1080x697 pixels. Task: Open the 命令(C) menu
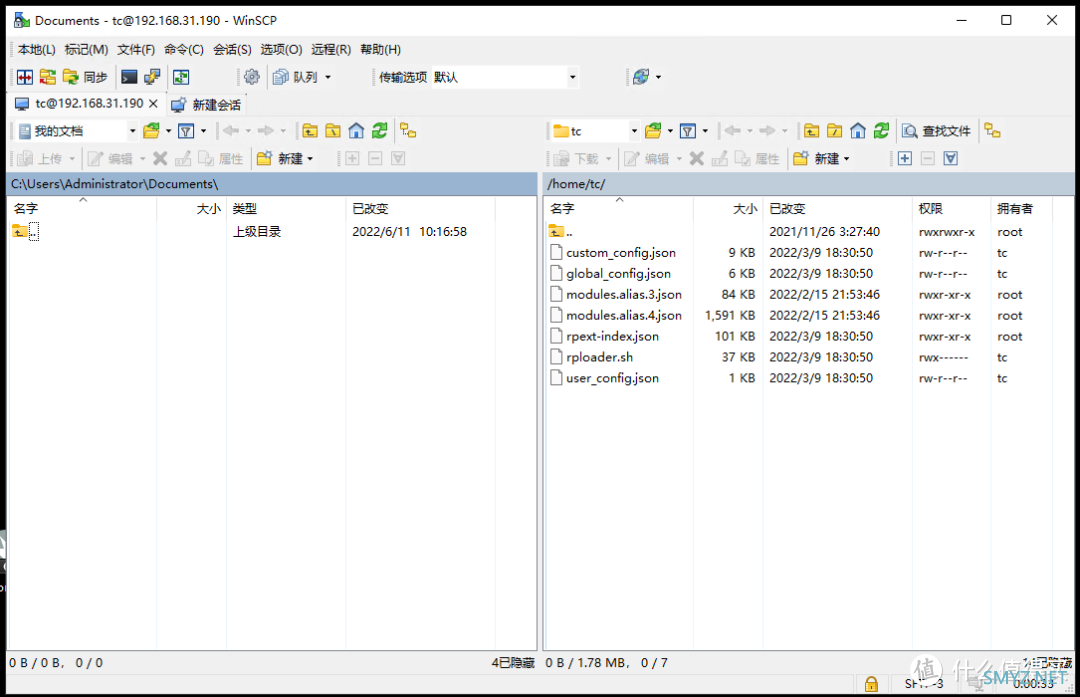[183, 50]
